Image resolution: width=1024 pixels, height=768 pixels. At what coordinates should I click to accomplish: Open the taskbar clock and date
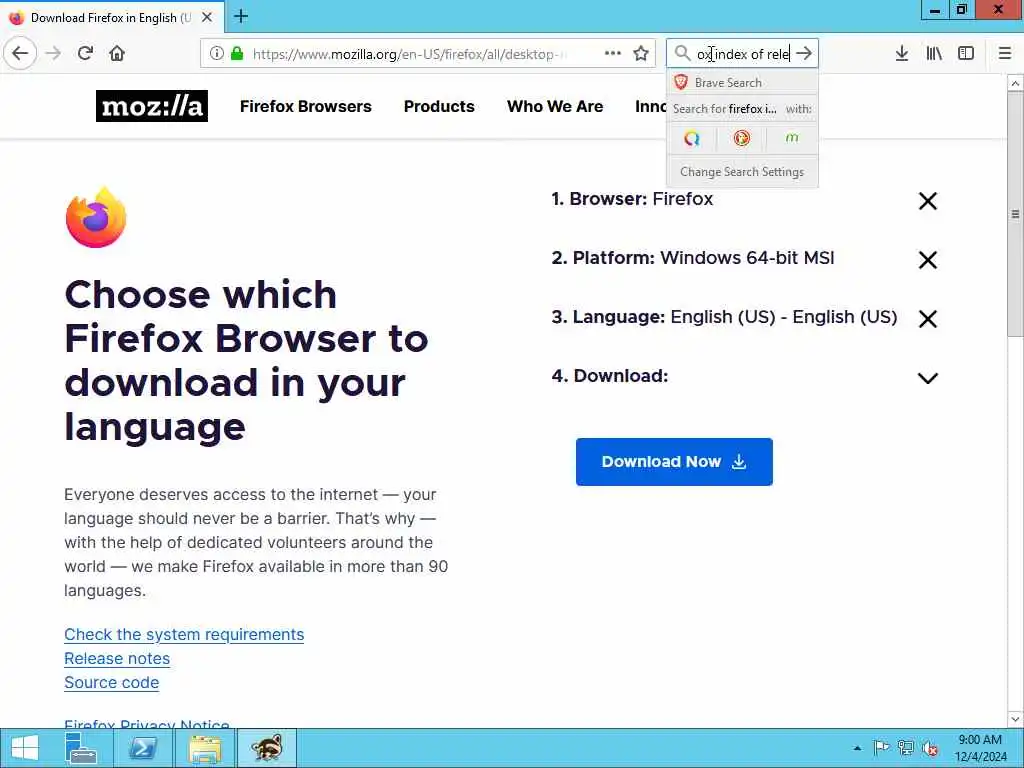980,748
